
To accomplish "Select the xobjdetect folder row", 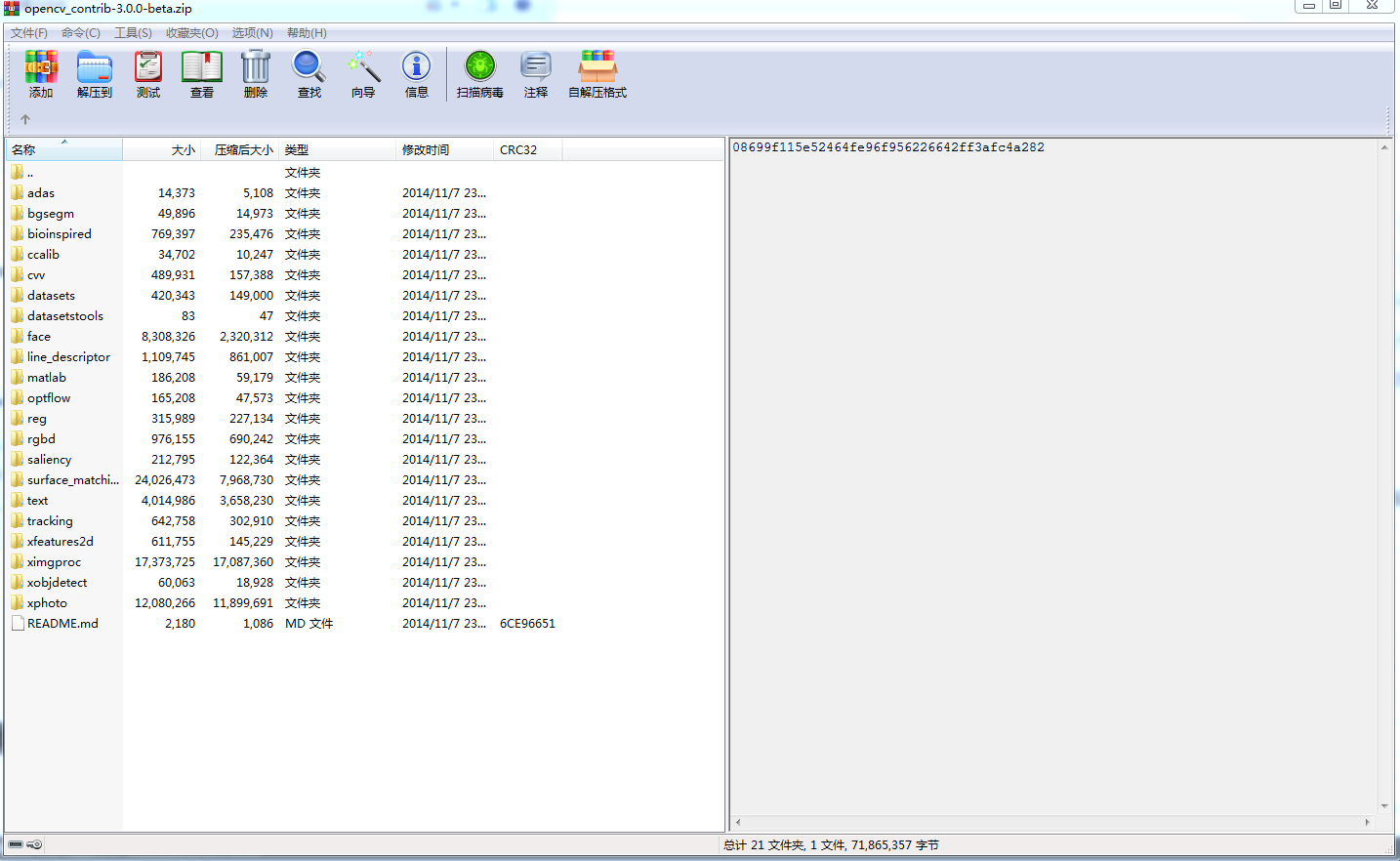I will [x=284, y=582].
